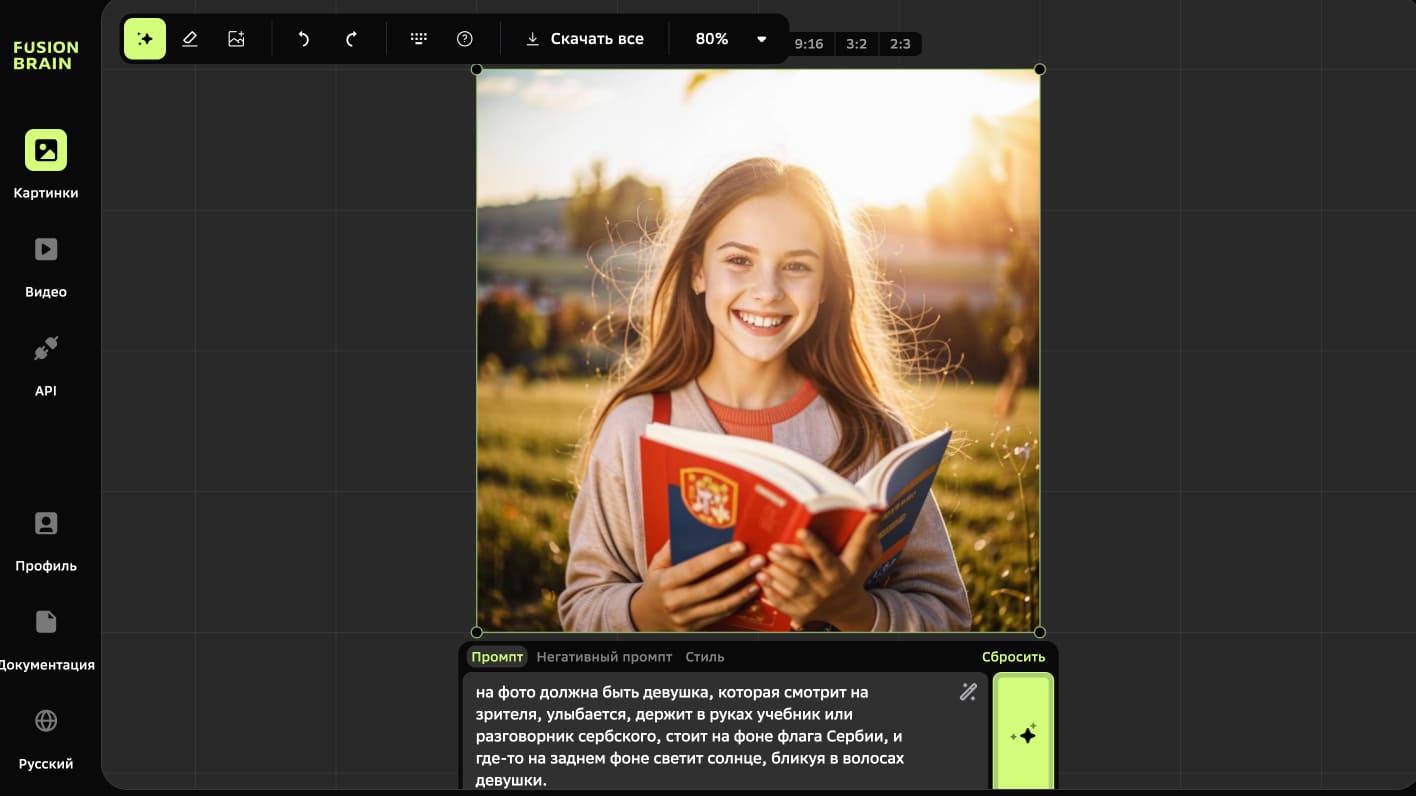
Task: Open the Видео section in sidebar
Action: (46, 265)
